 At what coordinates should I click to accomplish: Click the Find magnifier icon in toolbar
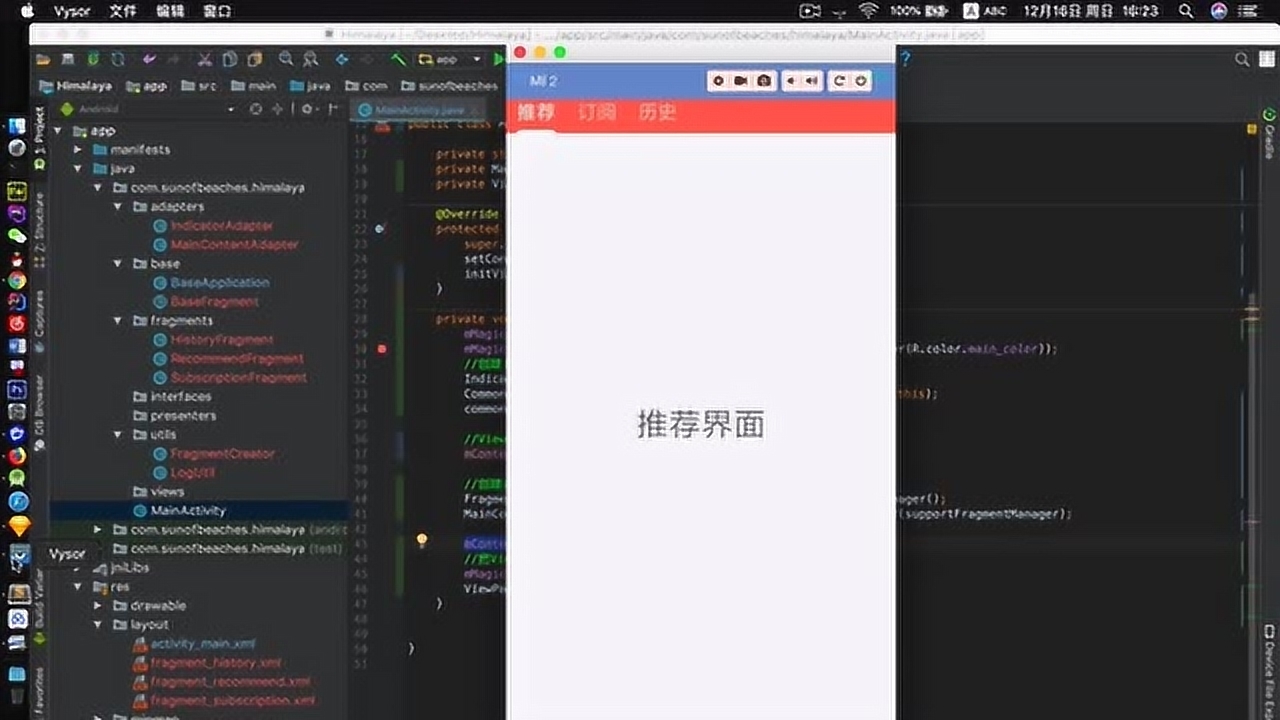coord(286,60)
